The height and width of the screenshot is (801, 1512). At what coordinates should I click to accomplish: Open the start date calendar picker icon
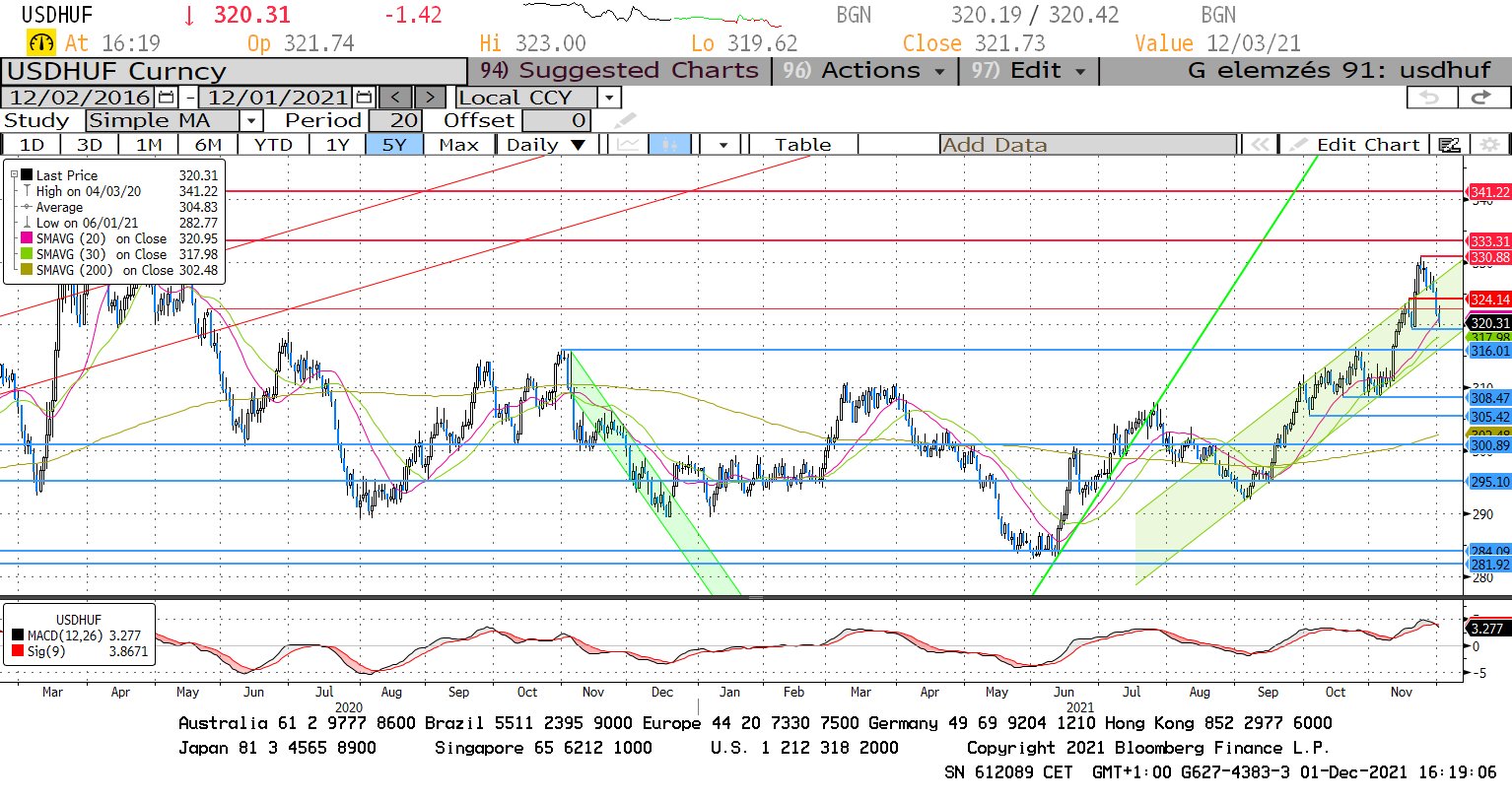[166, 98]
